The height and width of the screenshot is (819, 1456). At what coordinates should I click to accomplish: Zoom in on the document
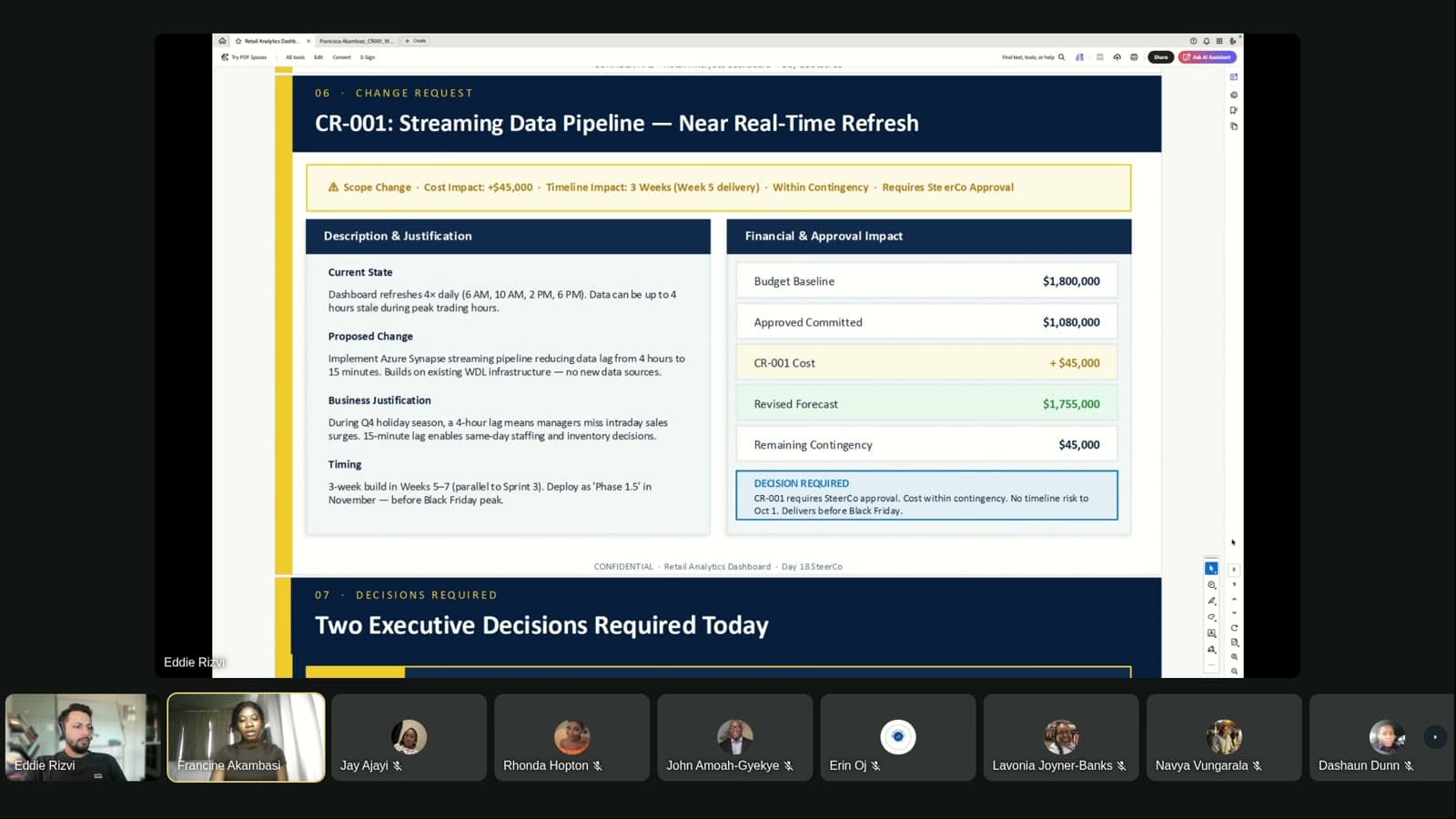click(1234, 656)
